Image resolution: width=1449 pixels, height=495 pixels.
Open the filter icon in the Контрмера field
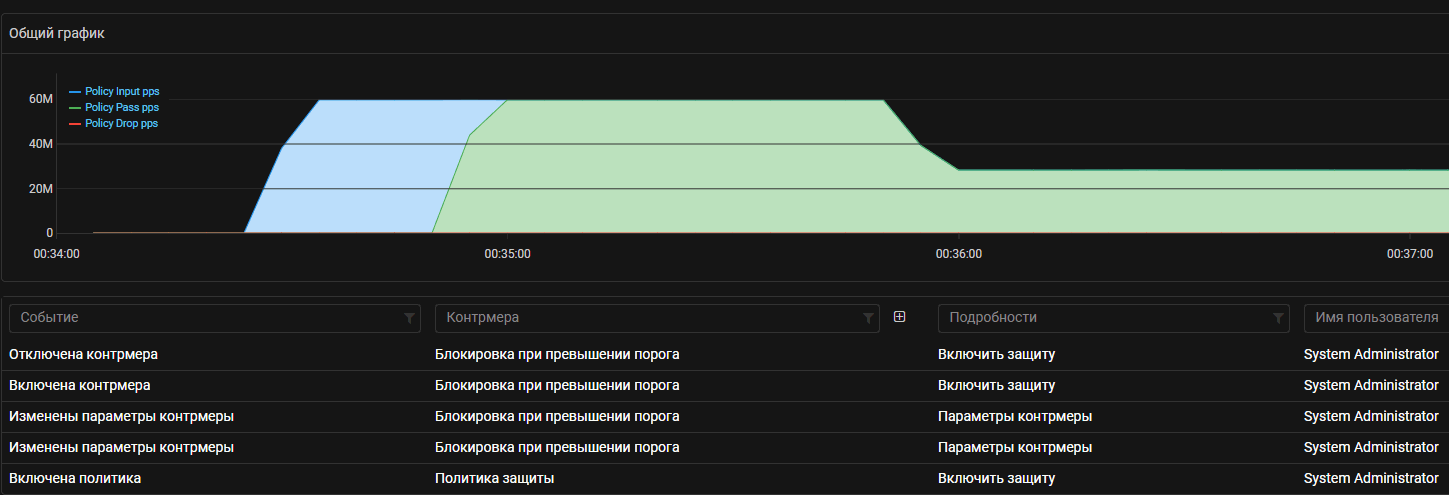point(868,318)
